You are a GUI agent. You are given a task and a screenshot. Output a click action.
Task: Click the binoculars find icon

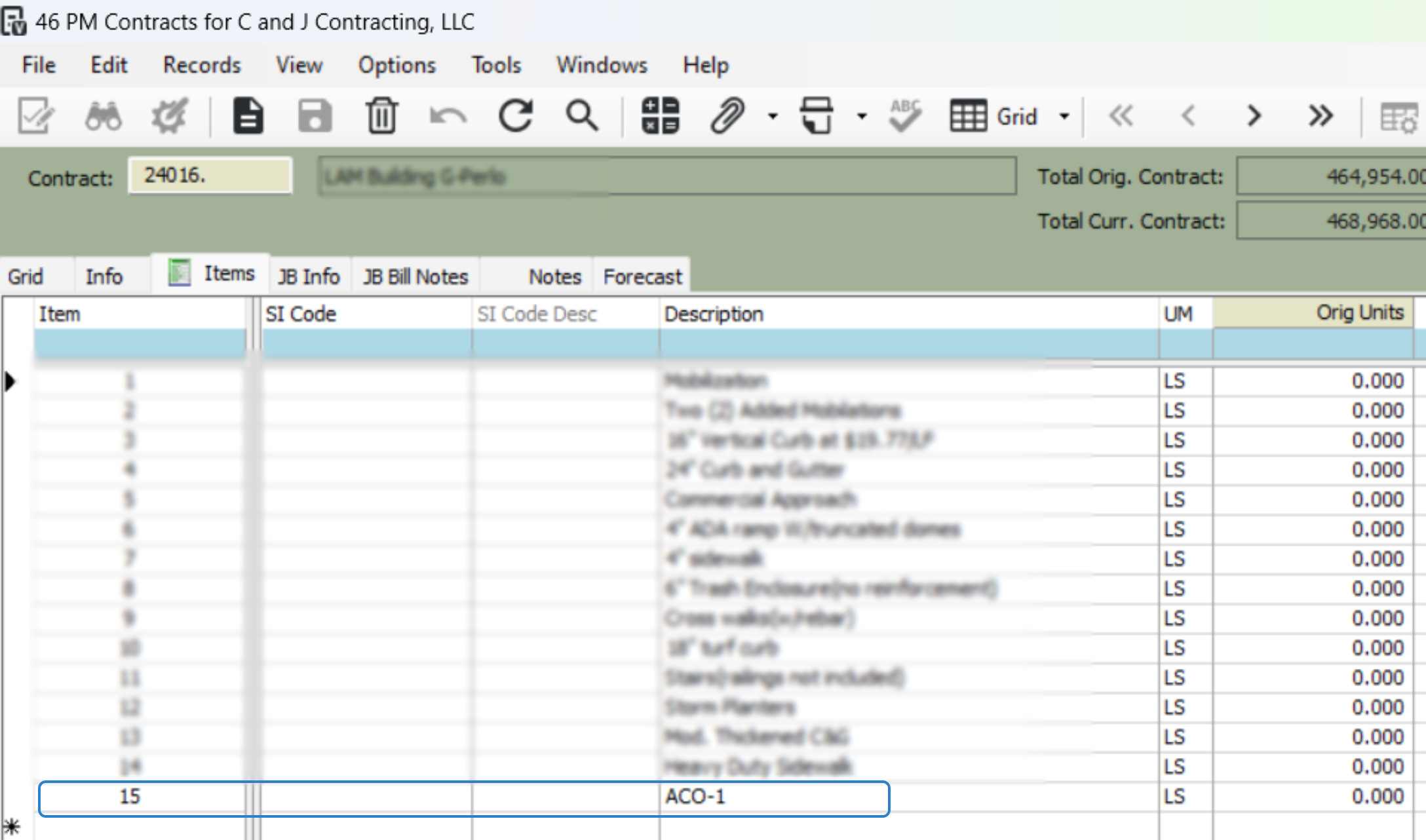(103, 117)
